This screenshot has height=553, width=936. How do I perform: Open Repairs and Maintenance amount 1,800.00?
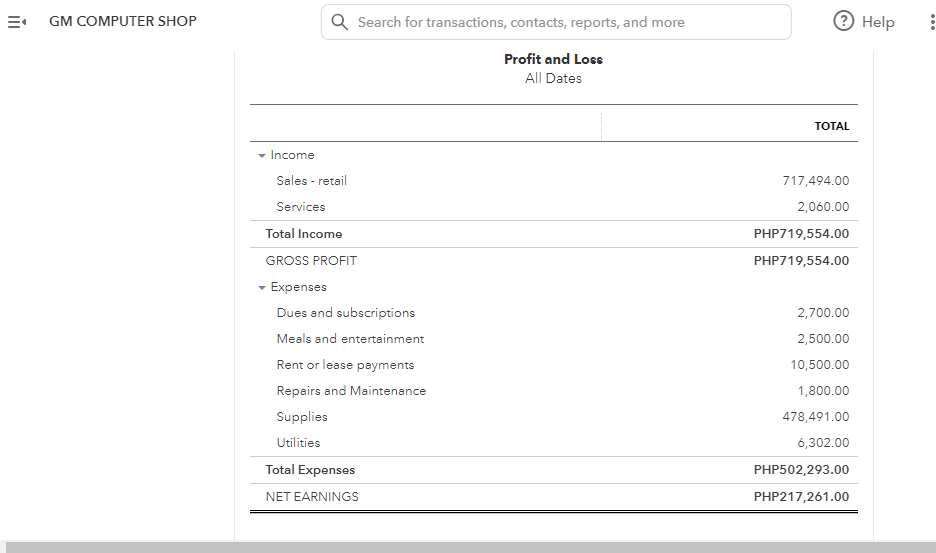point(823,391)
